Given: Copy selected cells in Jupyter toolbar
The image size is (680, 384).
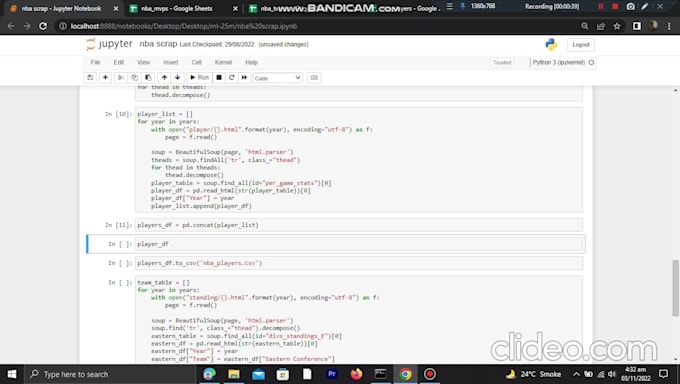Looking at the screenshot, I should (134, 78).
